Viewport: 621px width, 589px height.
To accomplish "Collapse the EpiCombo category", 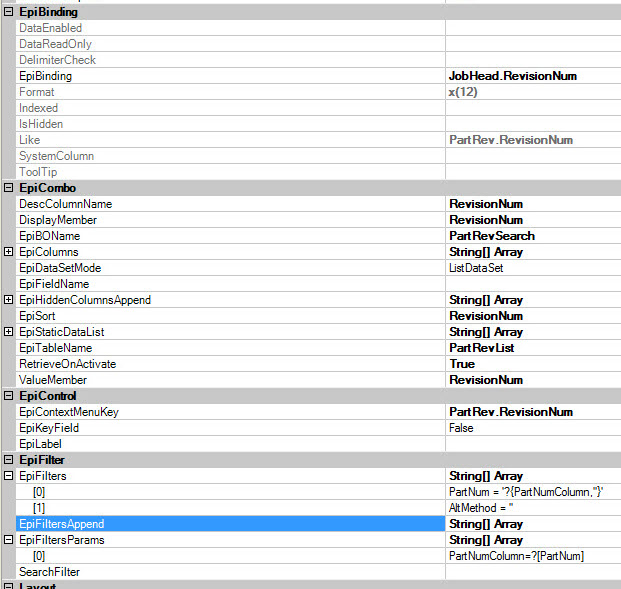I will pyautogui.click(x=8, y=188).
